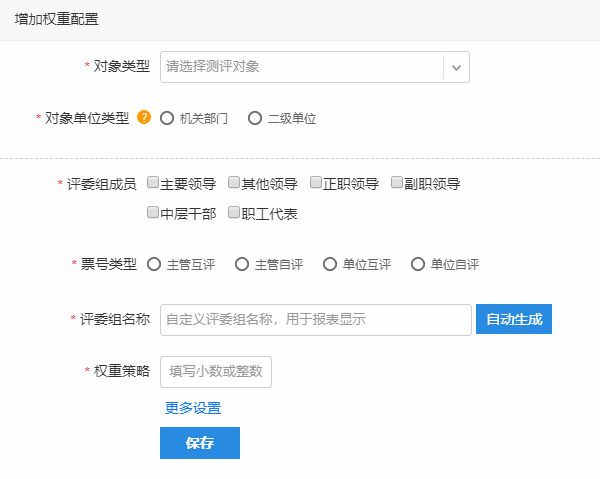Focus the 权重策略 number field
Viewport: 600px width, 479px height.
pos(216,372)
